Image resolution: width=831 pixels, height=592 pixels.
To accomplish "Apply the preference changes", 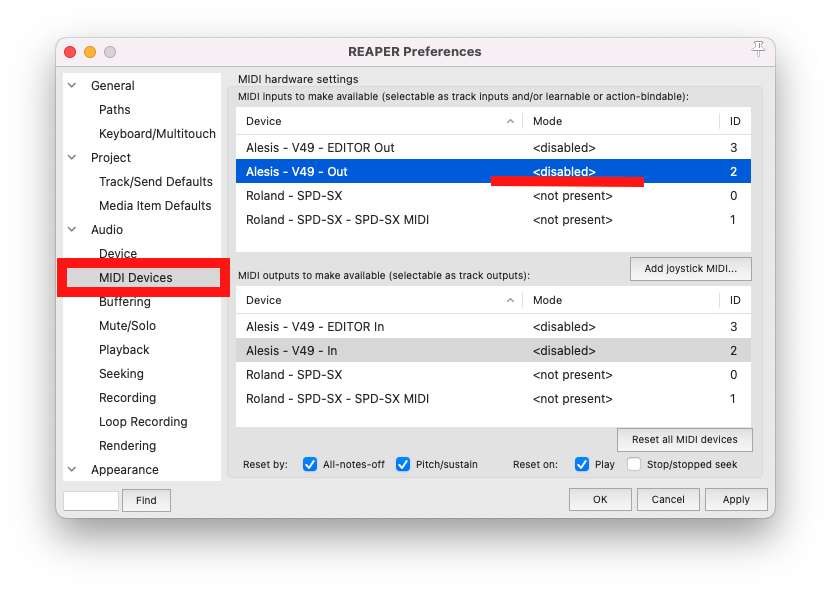I will 736,499.
